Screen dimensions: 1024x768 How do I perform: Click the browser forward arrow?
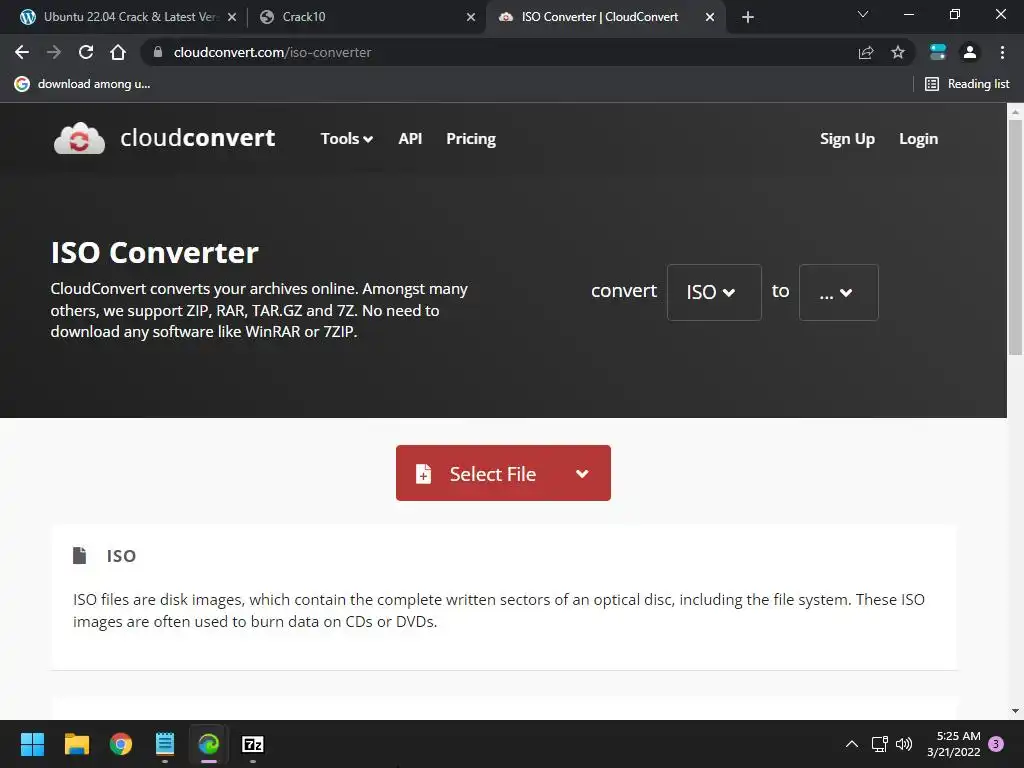[54, 52]
